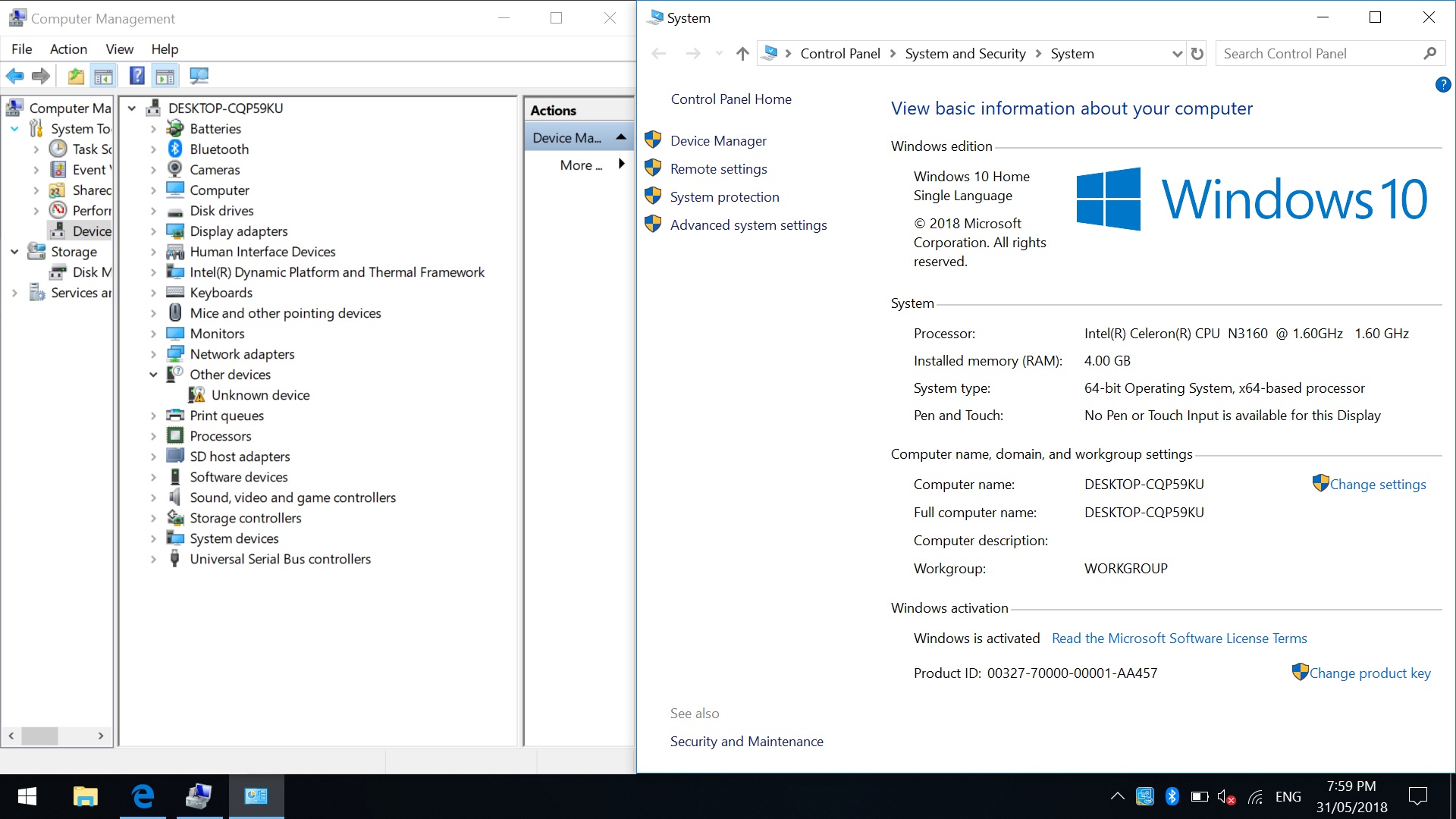Open Microsoft Edge from the taskbar

[x=143, y=796]
